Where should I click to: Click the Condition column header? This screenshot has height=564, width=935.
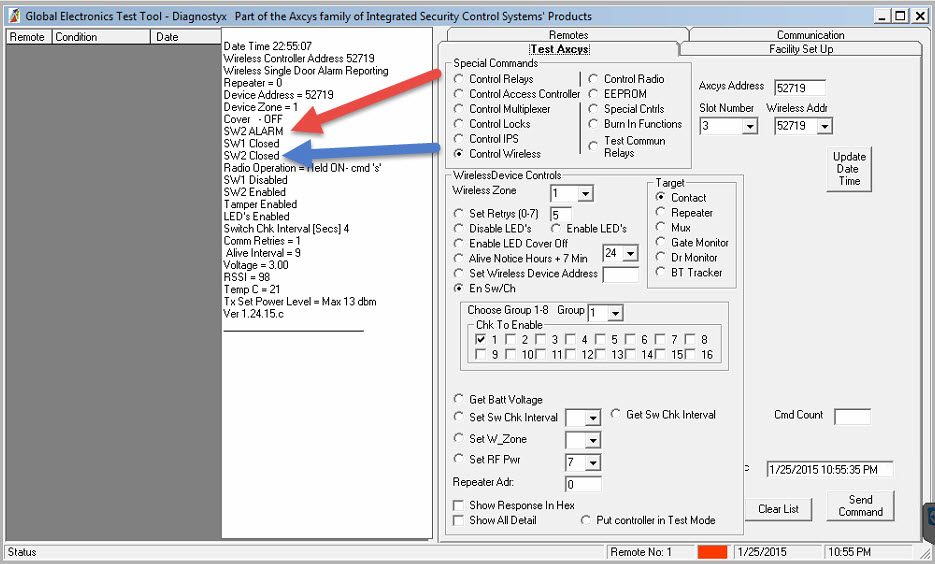click(101, 37)
